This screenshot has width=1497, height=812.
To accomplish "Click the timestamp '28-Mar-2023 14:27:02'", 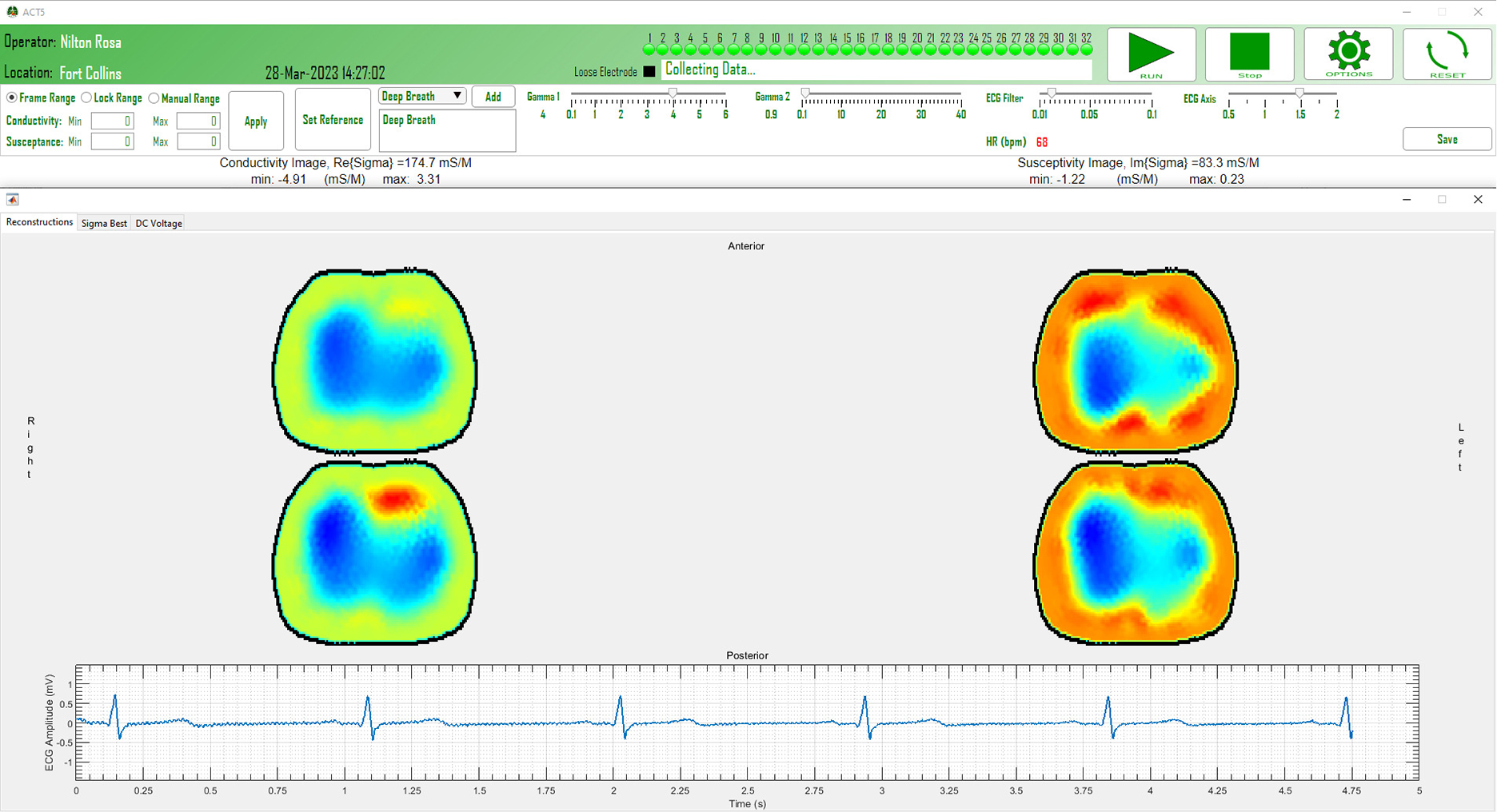I will point(325,74).
